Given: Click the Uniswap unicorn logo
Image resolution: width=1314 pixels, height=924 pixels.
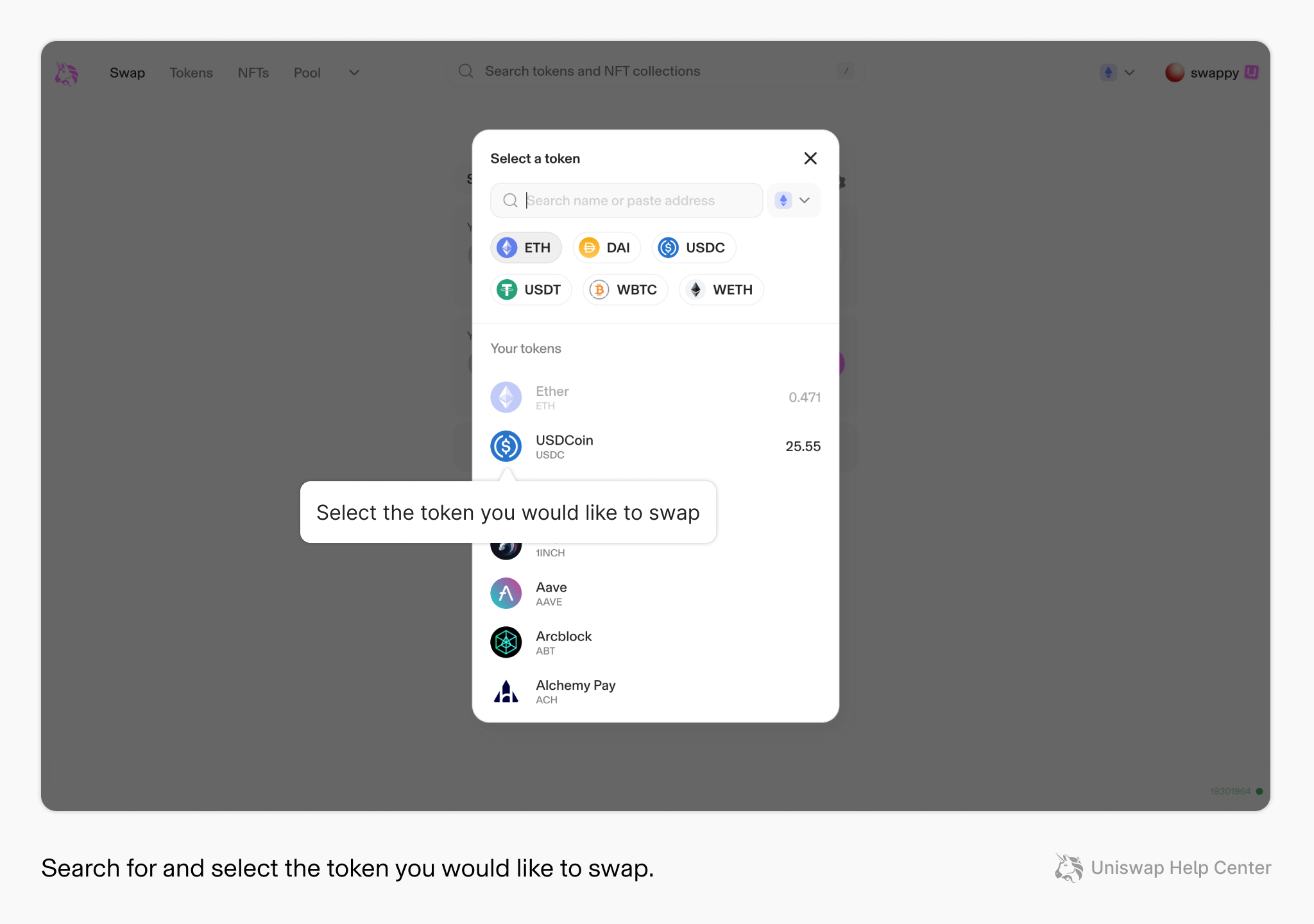Looking at the screenshot, I should pyautogui.click(x=66, y=73).
